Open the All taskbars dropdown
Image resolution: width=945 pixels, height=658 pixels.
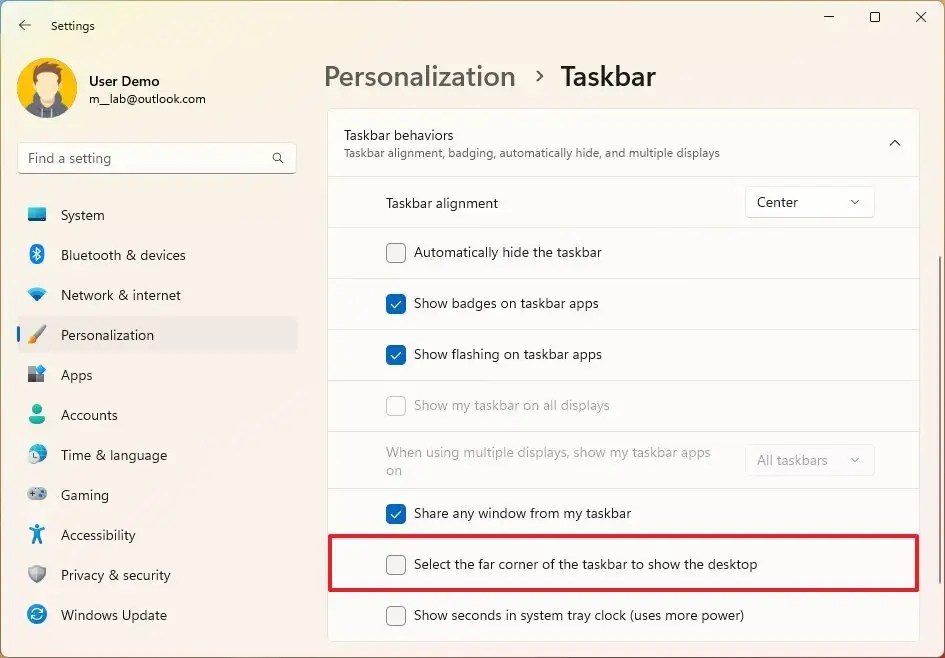[x=810, y=460]
